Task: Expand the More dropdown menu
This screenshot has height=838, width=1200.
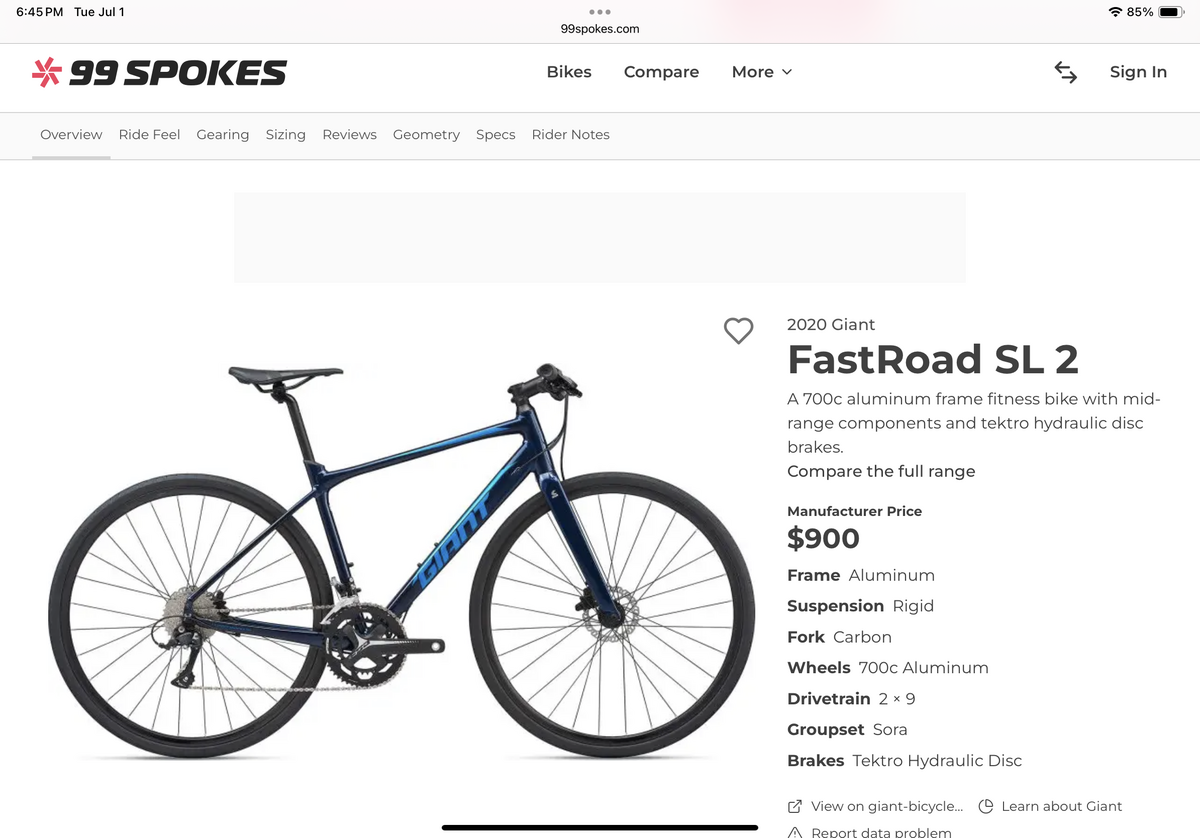Action: [x=761, y=71]
